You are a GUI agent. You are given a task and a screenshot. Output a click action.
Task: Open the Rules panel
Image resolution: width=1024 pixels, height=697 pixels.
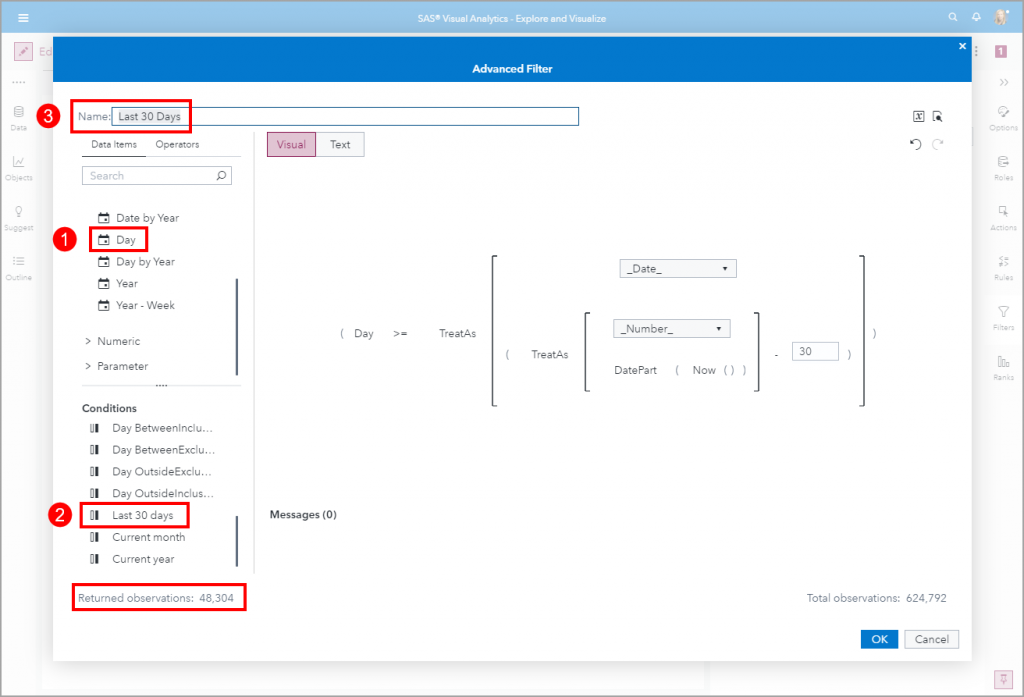[x=1005, y=265]
